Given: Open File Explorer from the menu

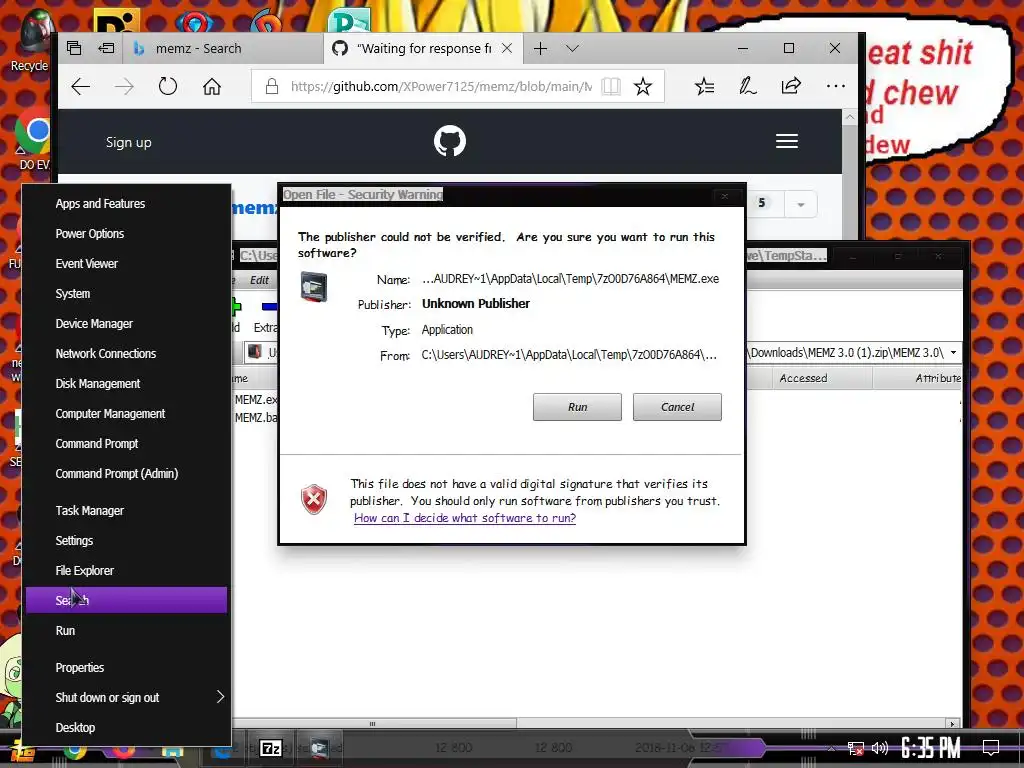Looking at the screenshot, I should [x=84, y=571].
